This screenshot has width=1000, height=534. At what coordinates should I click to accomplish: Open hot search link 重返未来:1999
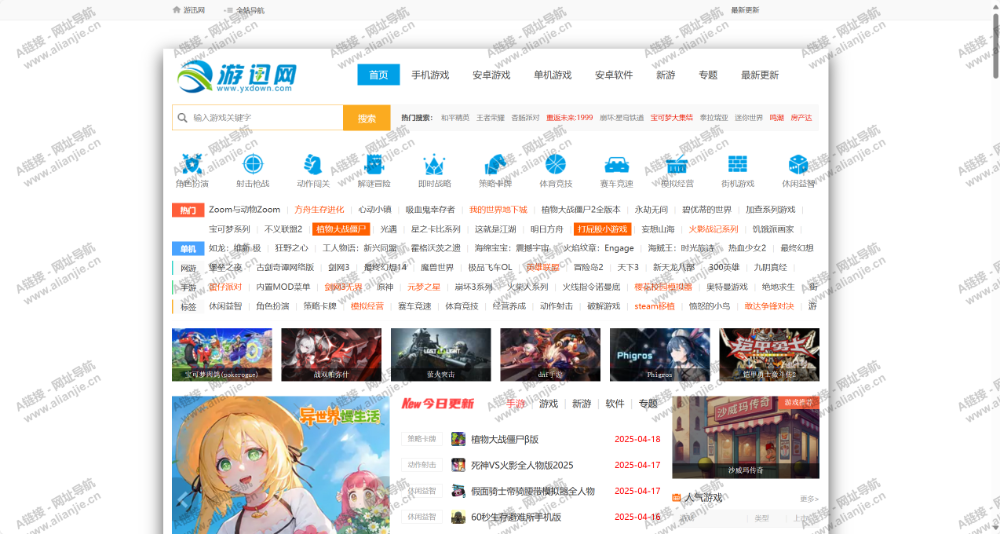tap(570, 117)
